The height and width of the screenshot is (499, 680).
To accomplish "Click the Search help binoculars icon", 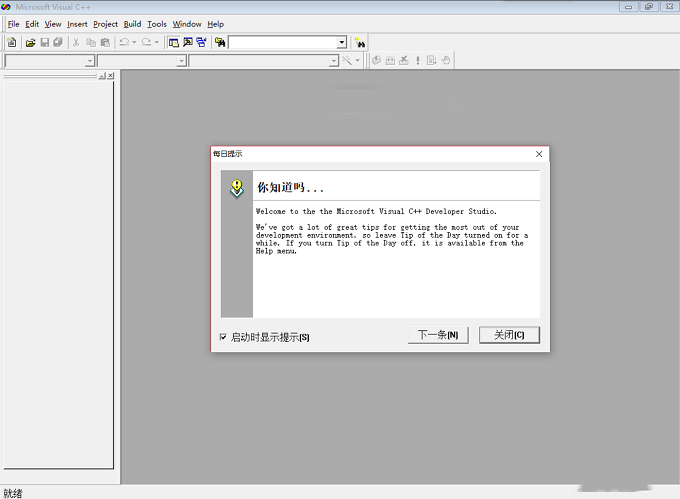I will pos(360,42).
